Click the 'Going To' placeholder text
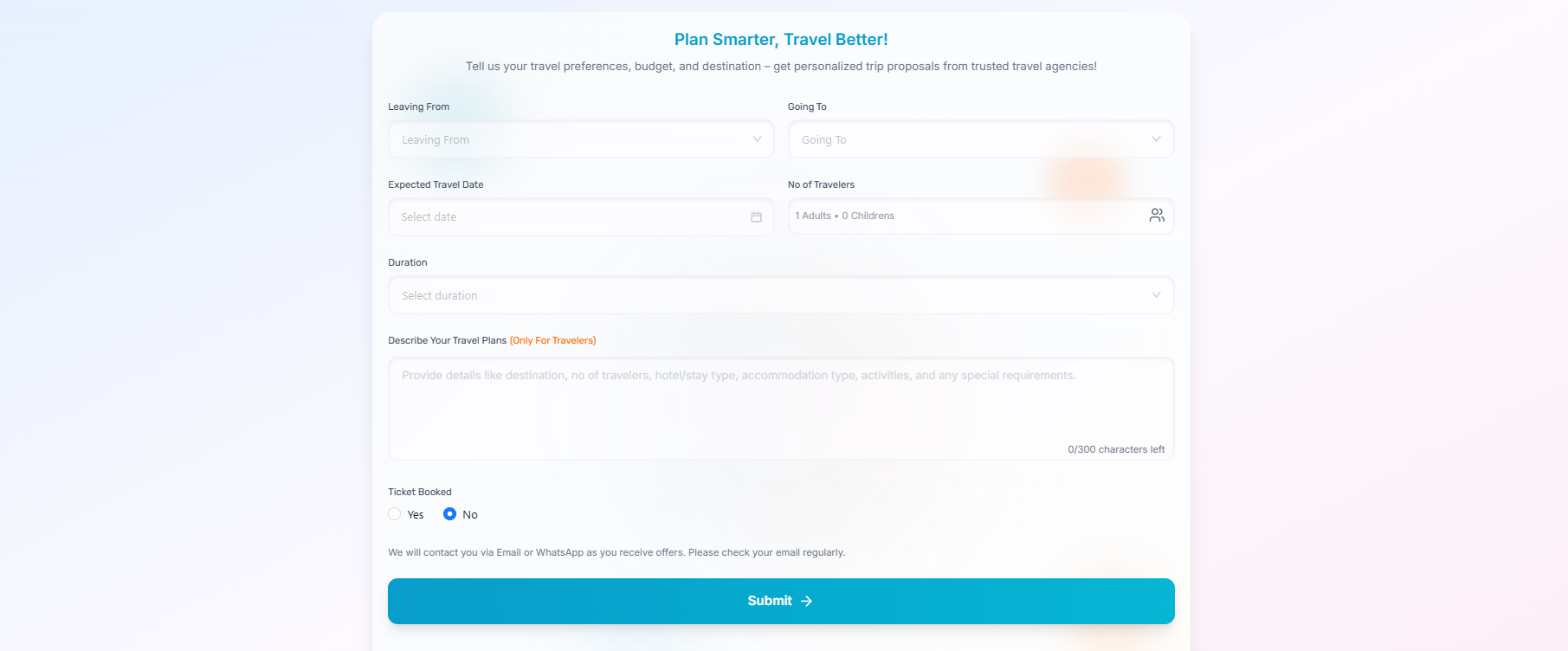 tap(824, 140)
